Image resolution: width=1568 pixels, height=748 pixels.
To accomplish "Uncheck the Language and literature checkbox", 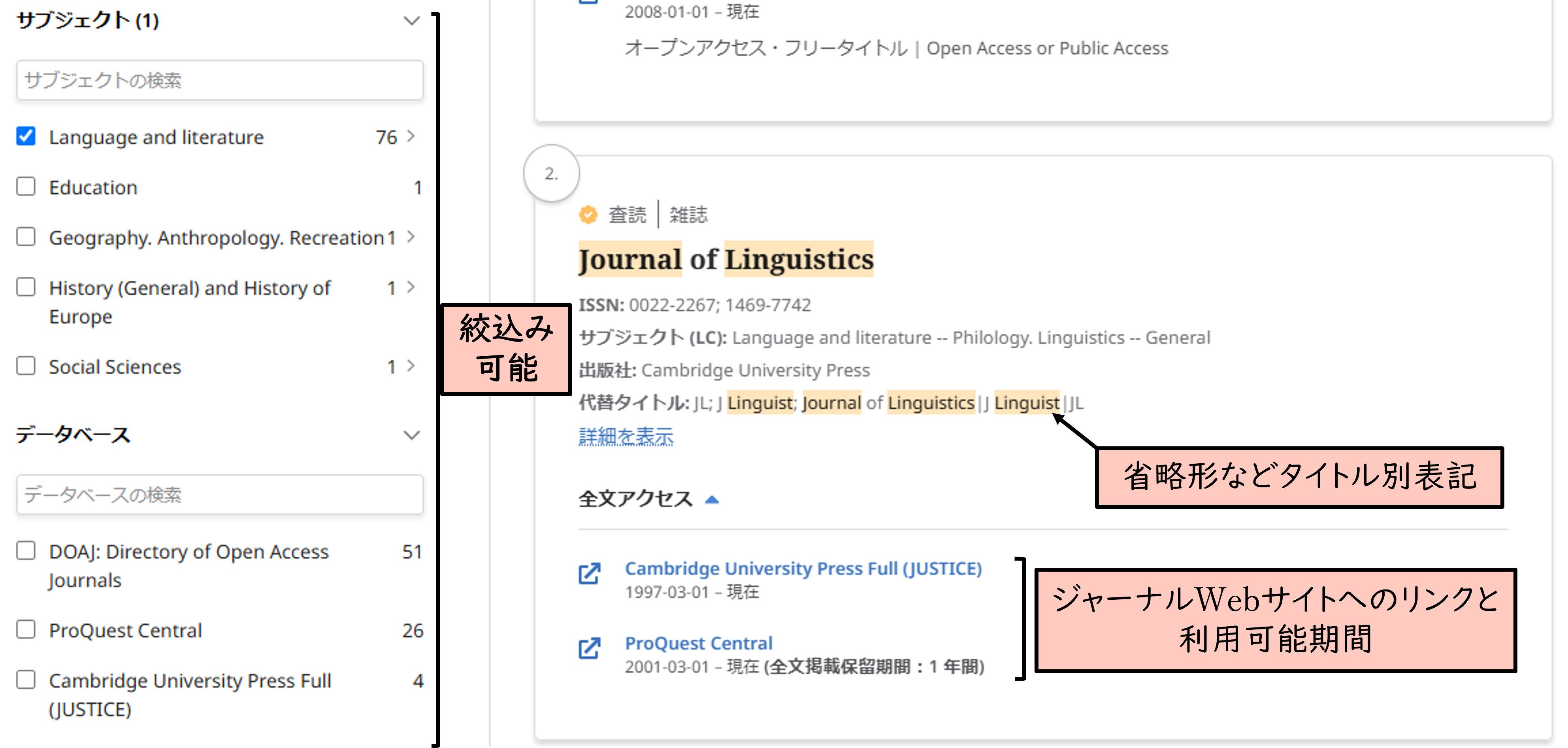I will [26, 136].
